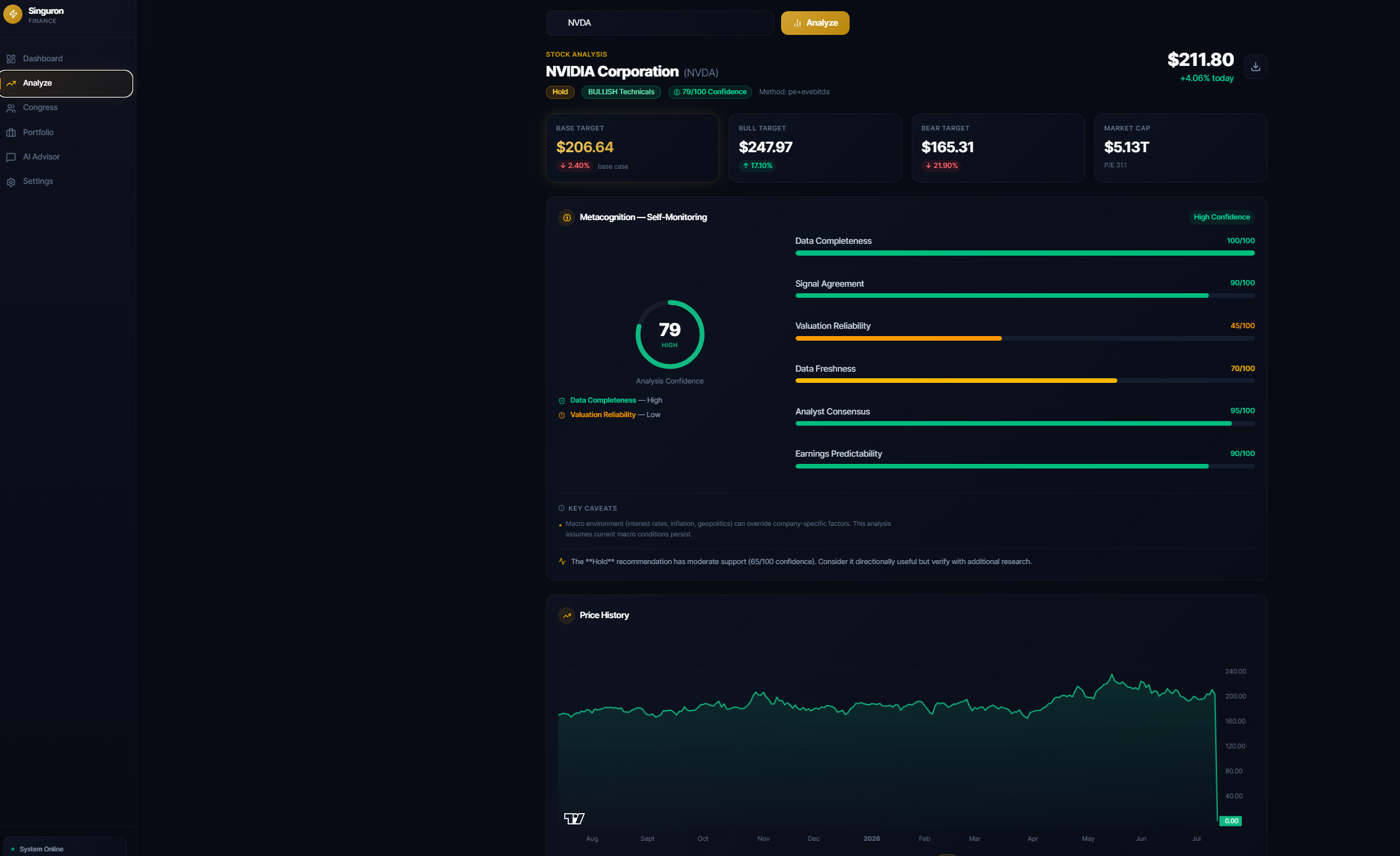This screenshot has width=1400, height=856.
Task: Click the Settings gear icon in sidebar
Action: tap(11, 182)
